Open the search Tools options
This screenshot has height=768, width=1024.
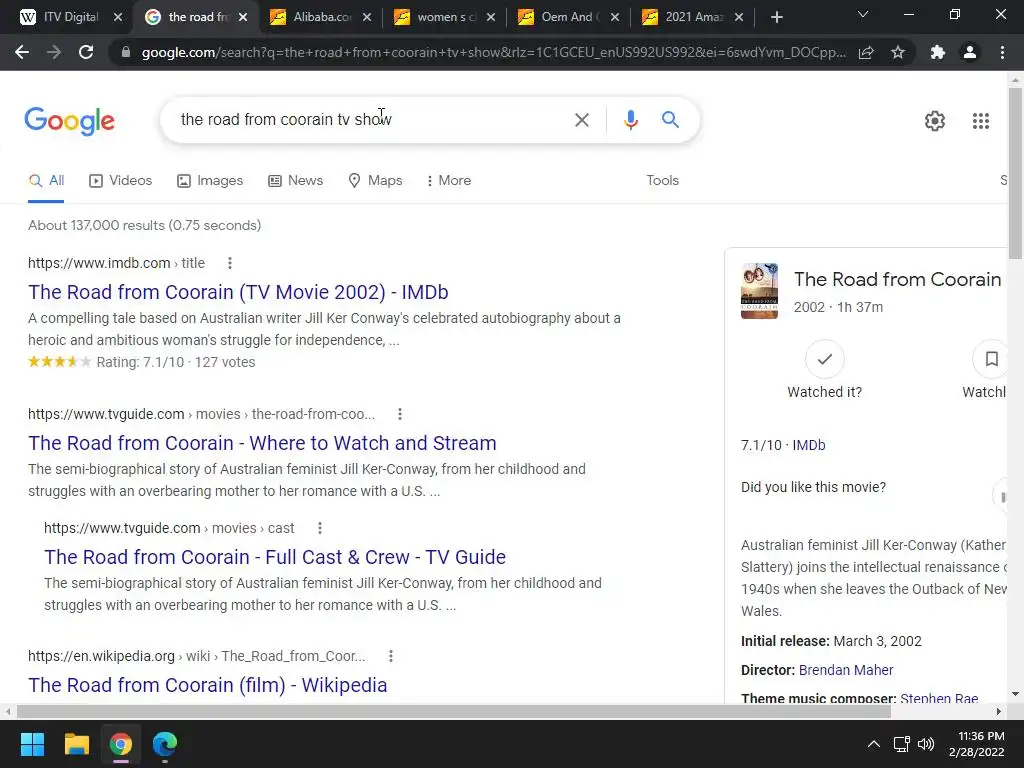662,180
